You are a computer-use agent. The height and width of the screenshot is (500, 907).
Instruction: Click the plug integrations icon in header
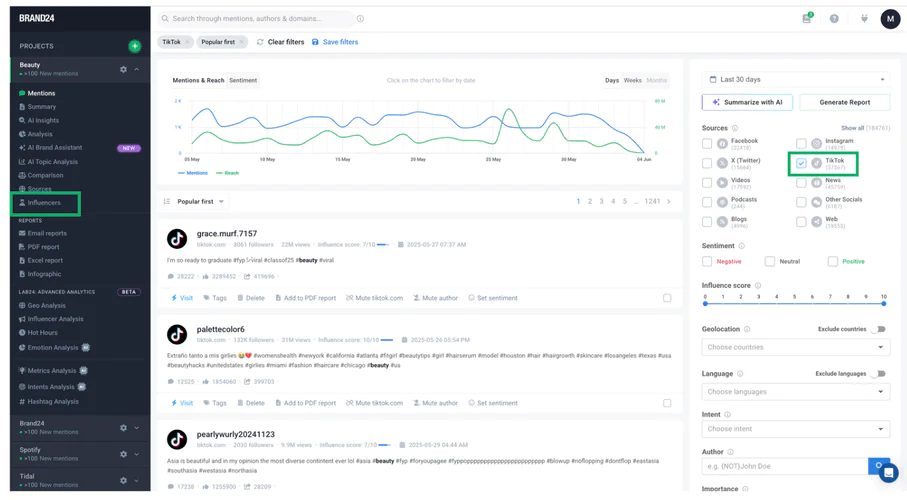click(x=864, y=19)
